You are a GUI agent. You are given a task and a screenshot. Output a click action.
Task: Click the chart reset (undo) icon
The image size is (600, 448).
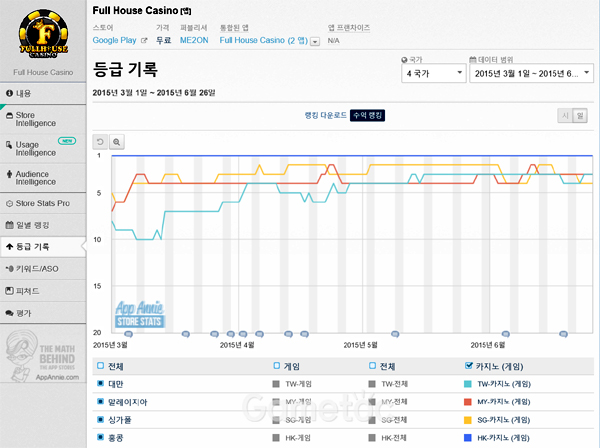coord(100,142)
